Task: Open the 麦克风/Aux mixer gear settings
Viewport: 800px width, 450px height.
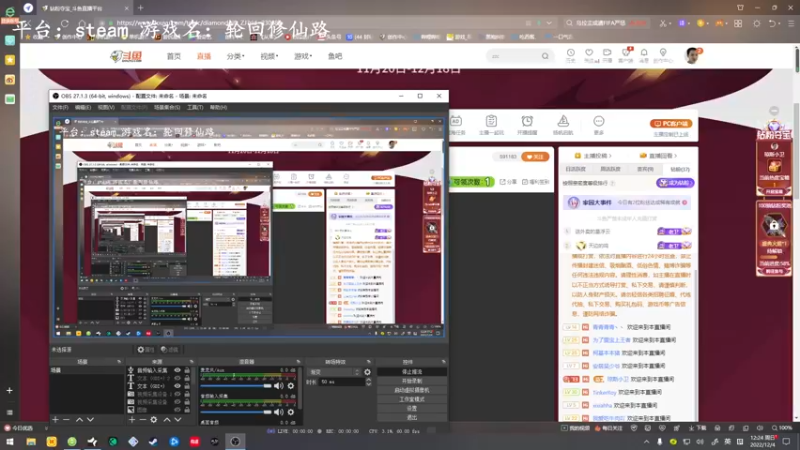Action: pyautogui.click(x=291, y=386)
